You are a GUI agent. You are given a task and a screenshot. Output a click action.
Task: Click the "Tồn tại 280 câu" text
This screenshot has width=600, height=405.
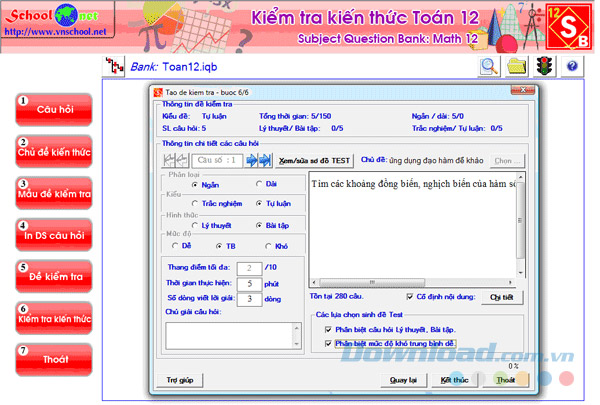(x=336, y=296)
